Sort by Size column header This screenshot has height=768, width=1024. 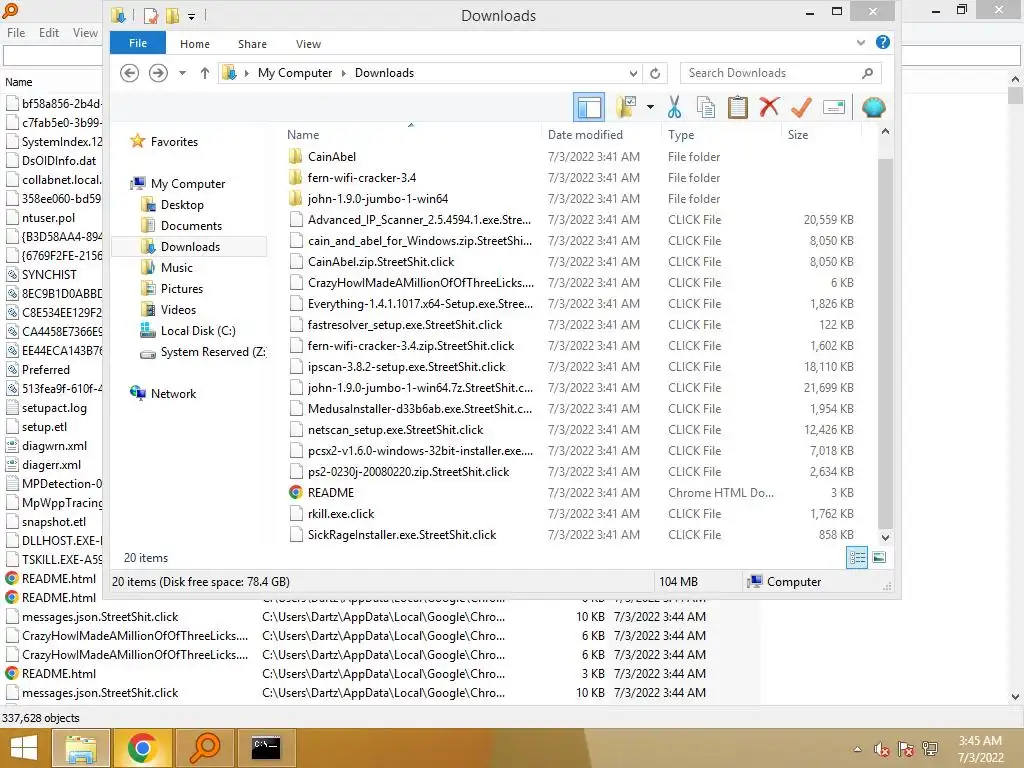tap(797, 135)
